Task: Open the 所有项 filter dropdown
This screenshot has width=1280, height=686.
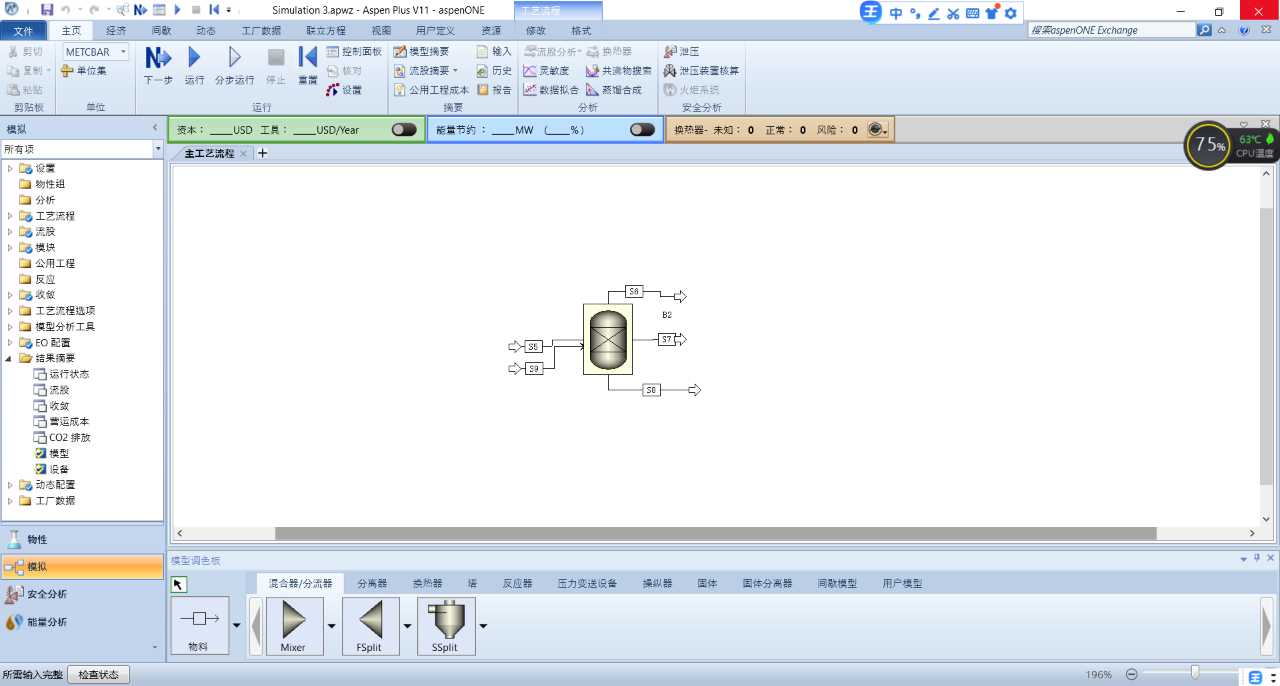Action: [x=157, y=149]
